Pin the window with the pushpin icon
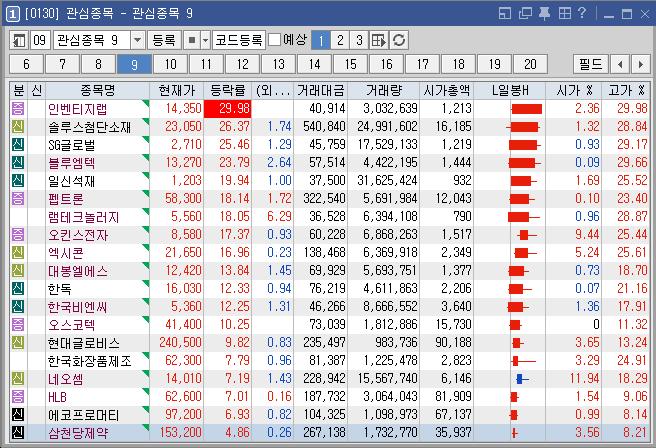Image resolution: width=656 pixels, height=448 pixels. coord(544,13)
